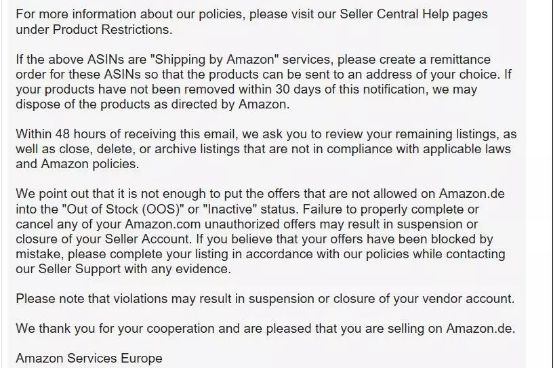
Task: Click the "Out of Stock (OOS)" text
Action: click(123, 209)
